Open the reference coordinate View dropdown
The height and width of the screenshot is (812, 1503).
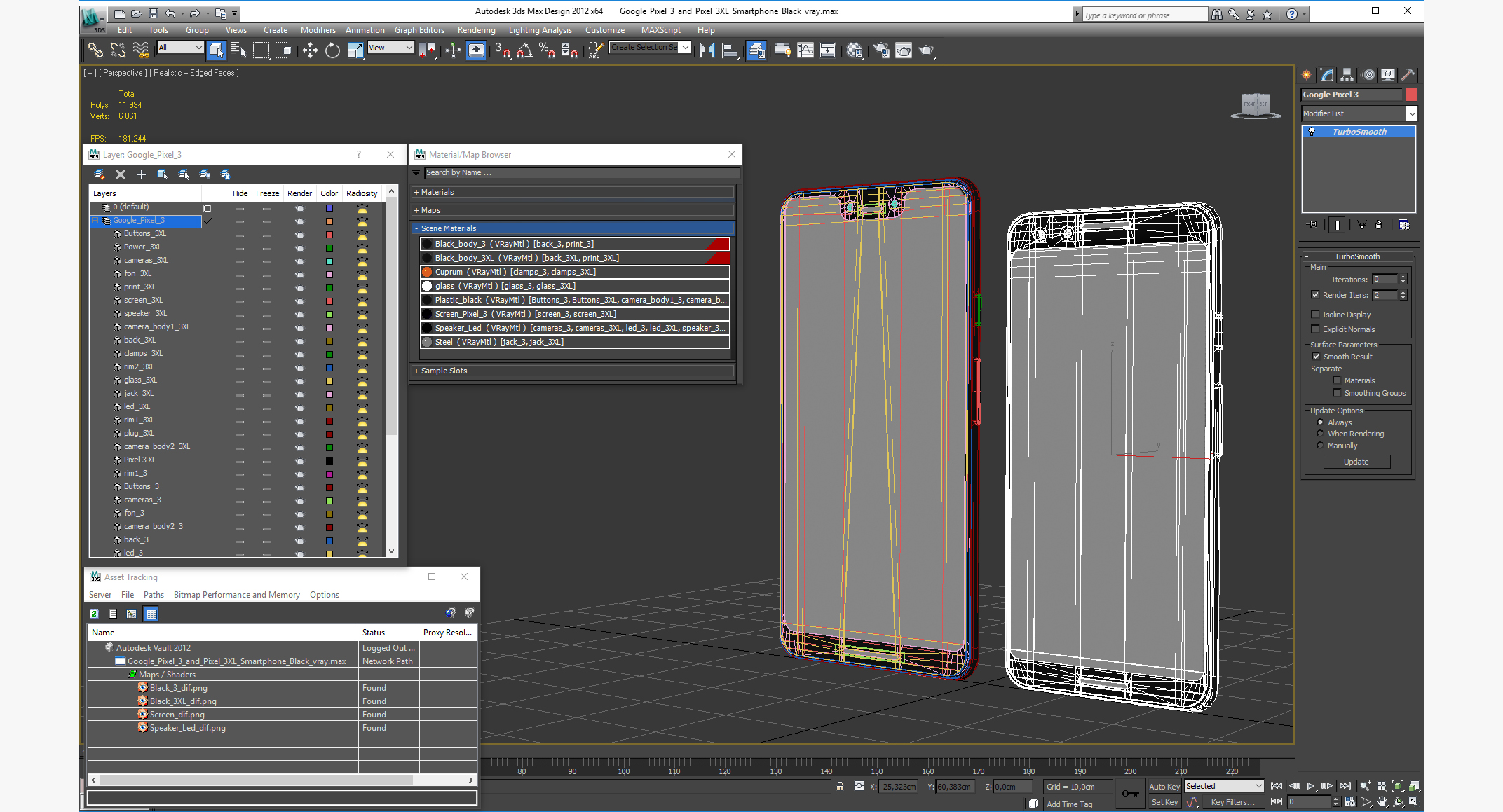click(390, 48)
